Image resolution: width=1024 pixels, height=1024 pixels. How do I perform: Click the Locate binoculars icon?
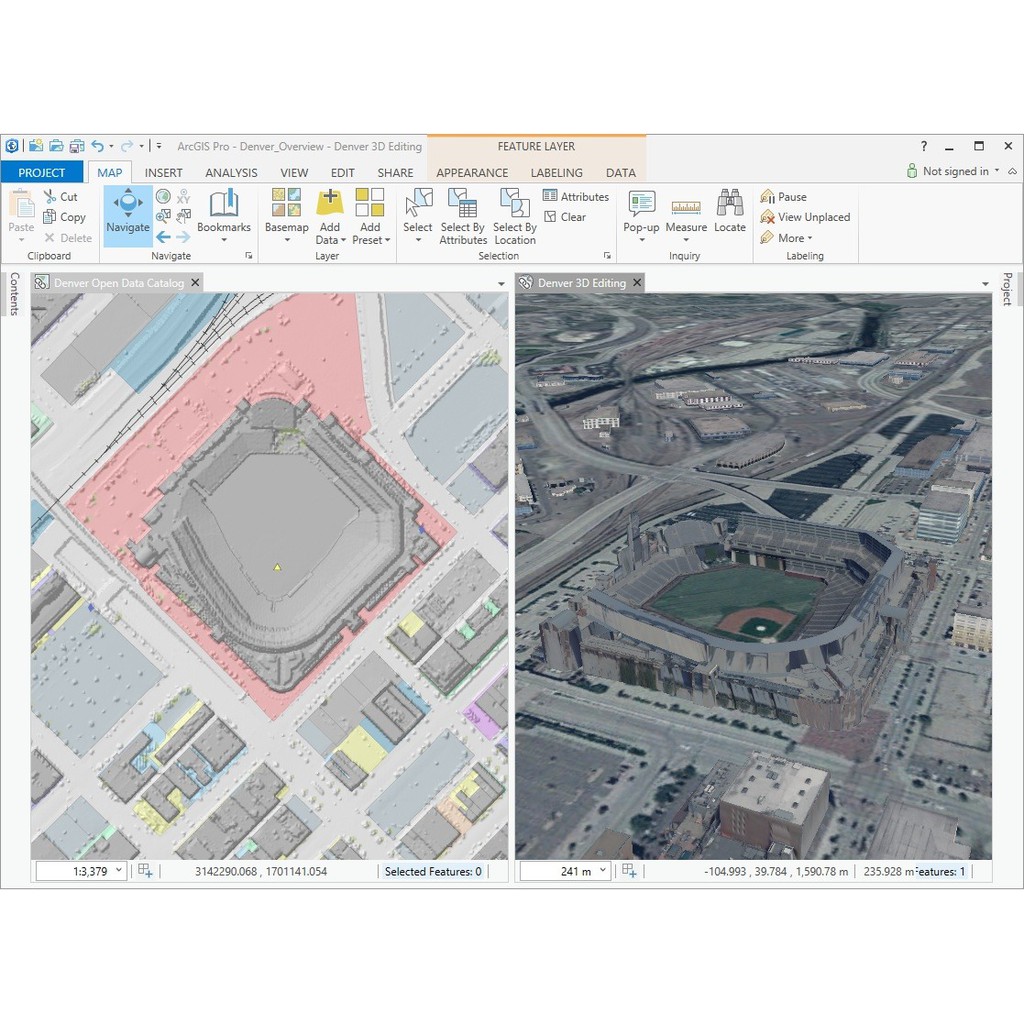(x=730, y=203)
